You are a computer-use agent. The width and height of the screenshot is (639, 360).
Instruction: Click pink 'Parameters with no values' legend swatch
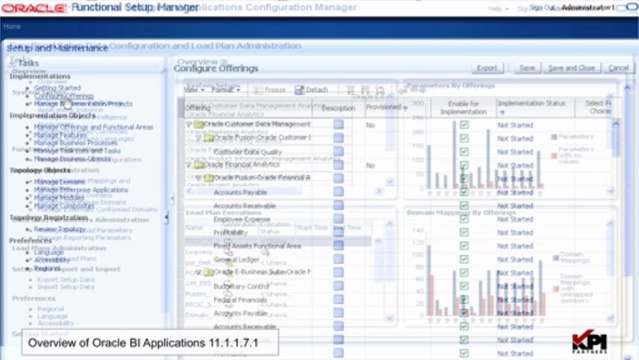coord(554,156)
